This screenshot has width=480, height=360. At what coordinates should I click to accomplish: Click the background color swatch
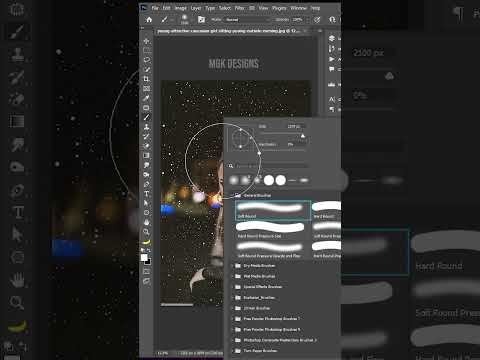pyautogui.click(x=148, y=261)
